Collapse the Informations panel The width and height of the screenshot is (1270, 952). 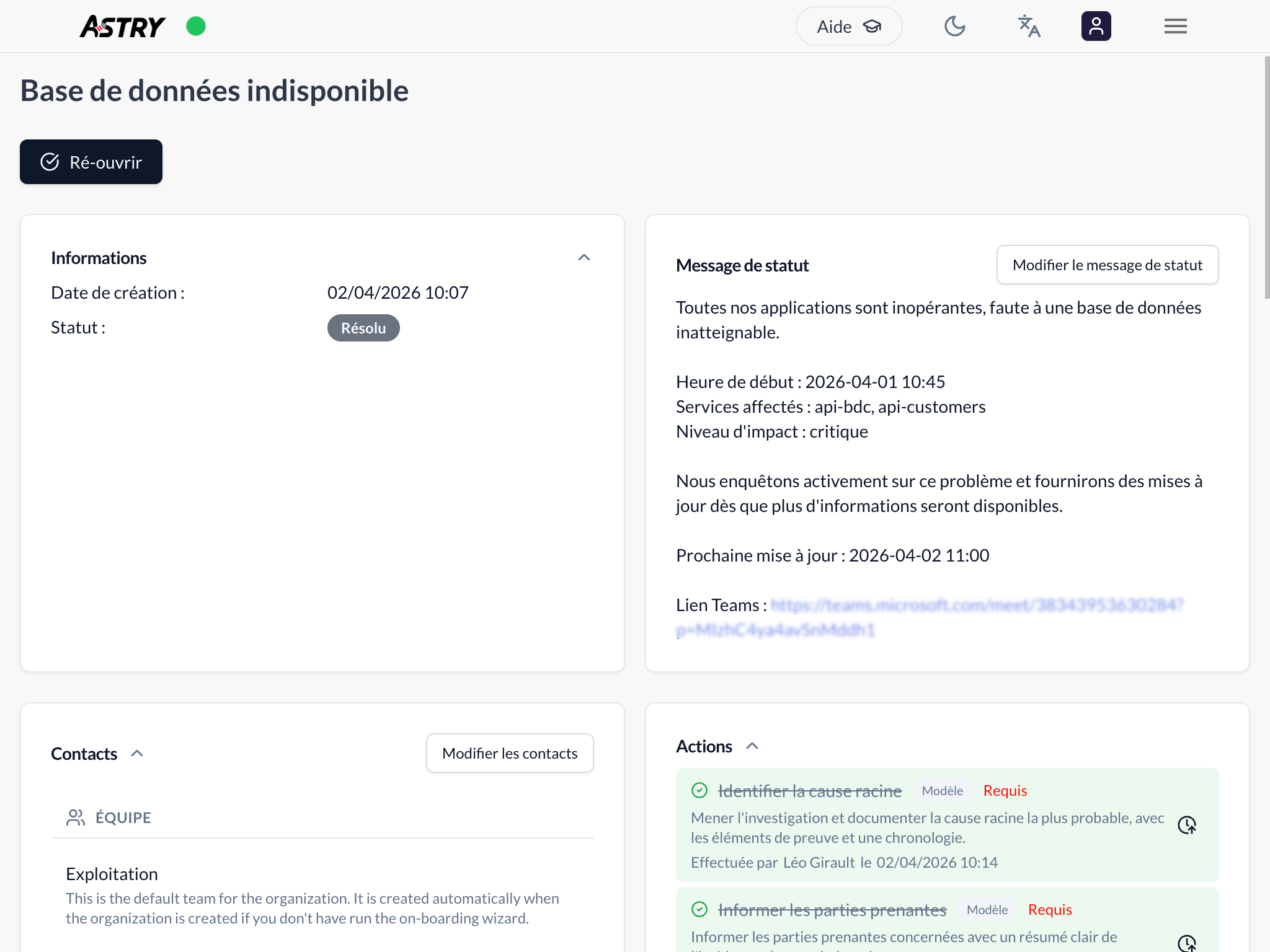coord(584,258)
